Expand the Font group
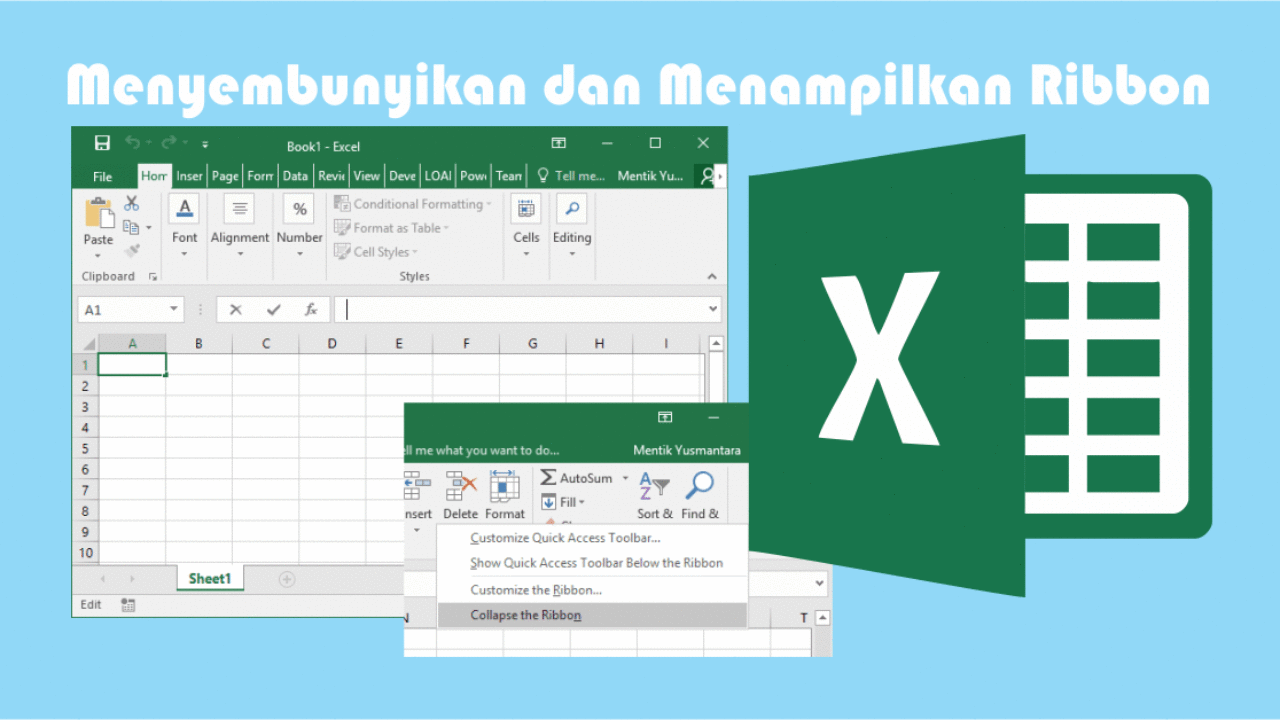Viewport: 1280px width, 720px height. 184,227
